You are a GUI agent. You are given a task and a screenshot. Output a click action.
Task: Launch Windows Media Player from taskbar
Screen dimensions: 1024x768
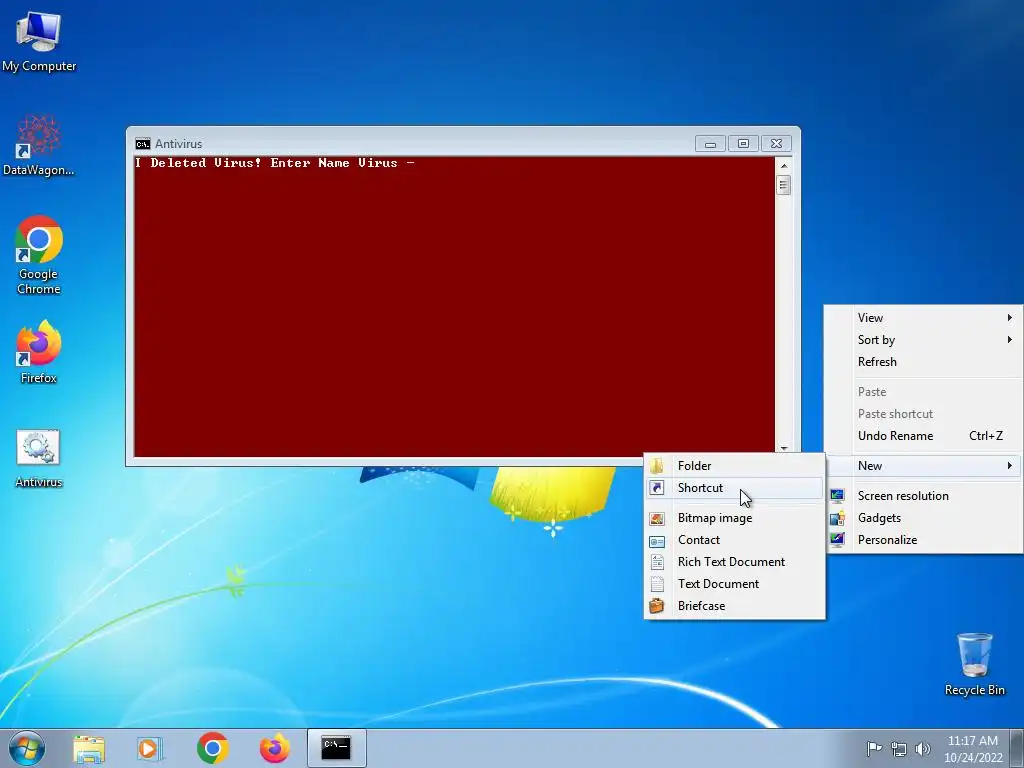coord(150,748)
